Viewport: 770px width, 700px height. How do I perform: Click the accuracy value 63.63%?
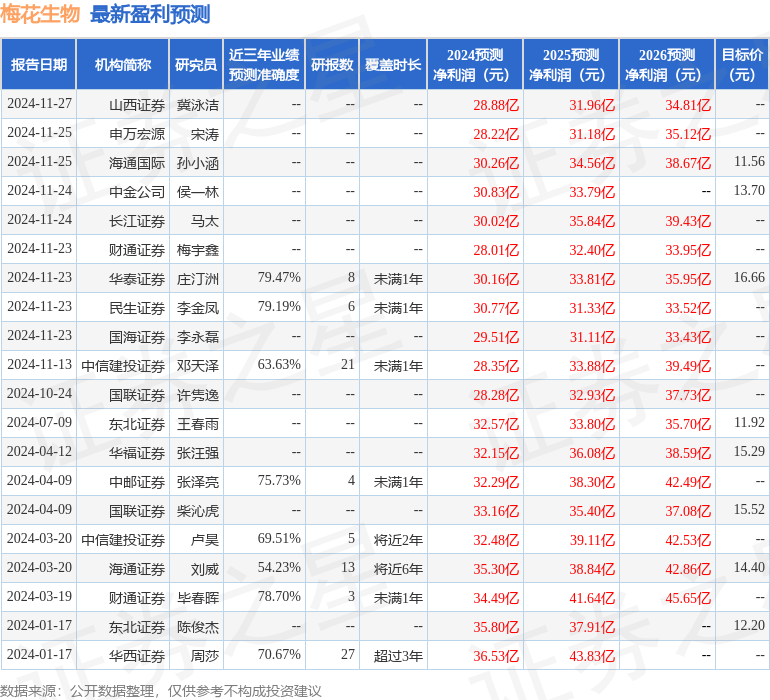tap(279, 364)
